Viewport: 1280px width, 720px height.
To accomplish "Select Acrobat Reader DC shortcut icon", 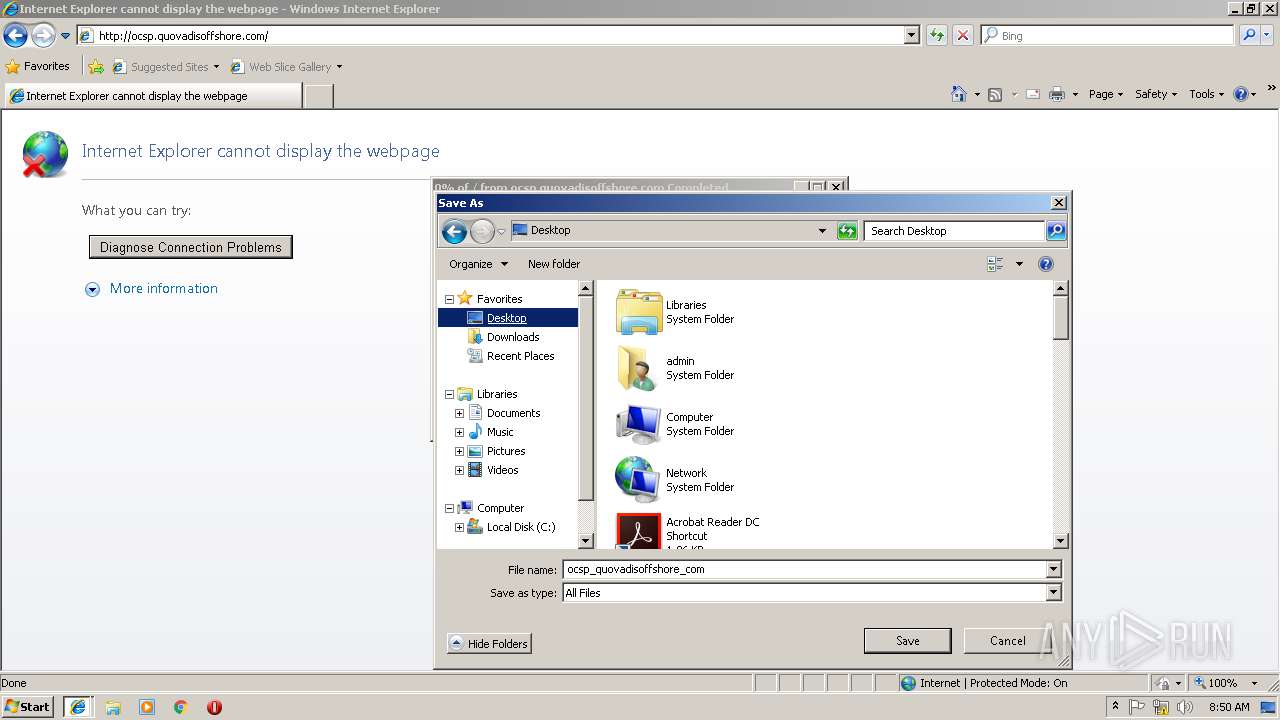I will pyautogui.click(x=639, y=531).
